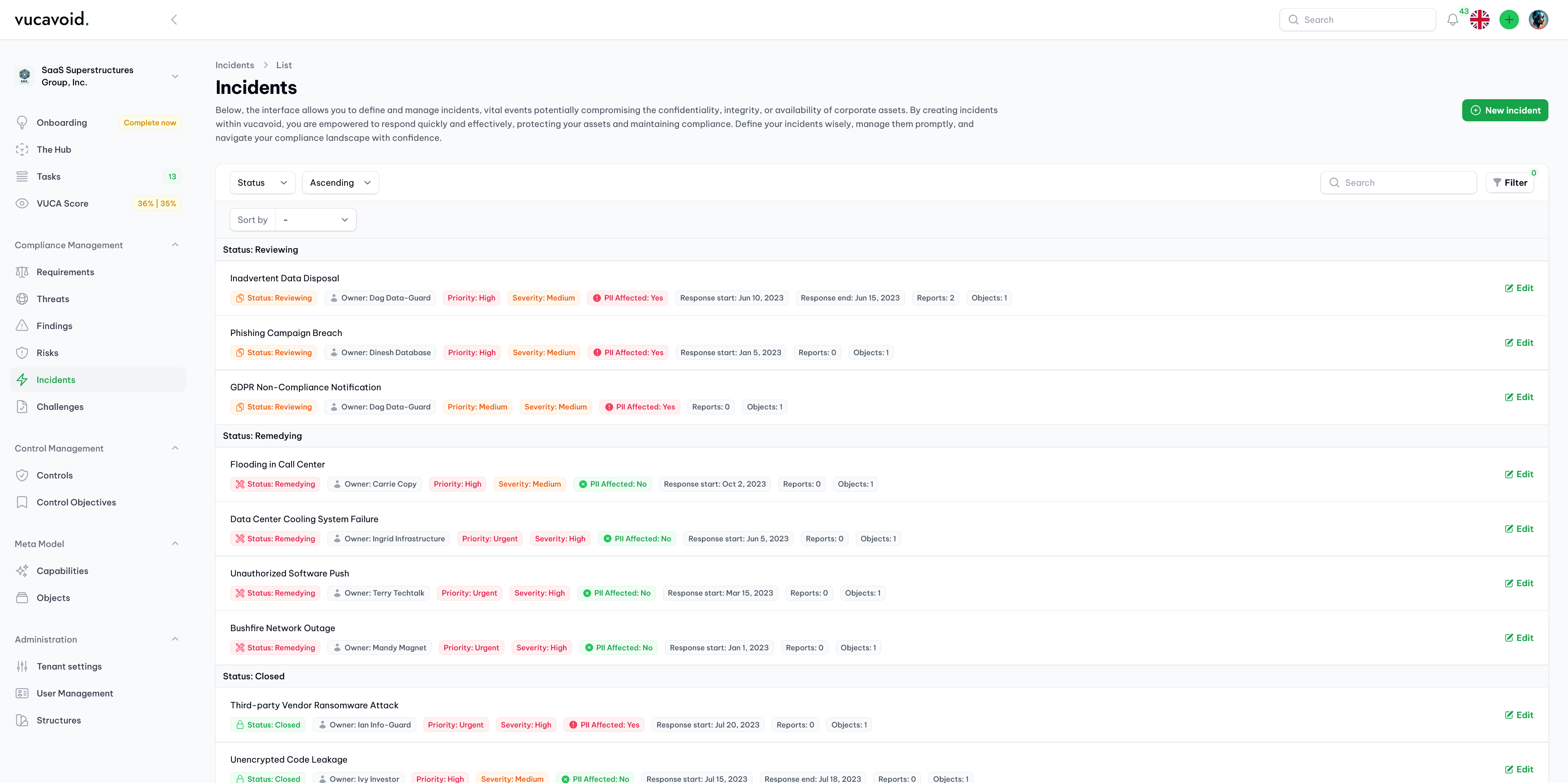The height and width of the screenshot is (783, 1568).
Task: Click the green plus quick-add icon
Action: [x=1509, y=20]
